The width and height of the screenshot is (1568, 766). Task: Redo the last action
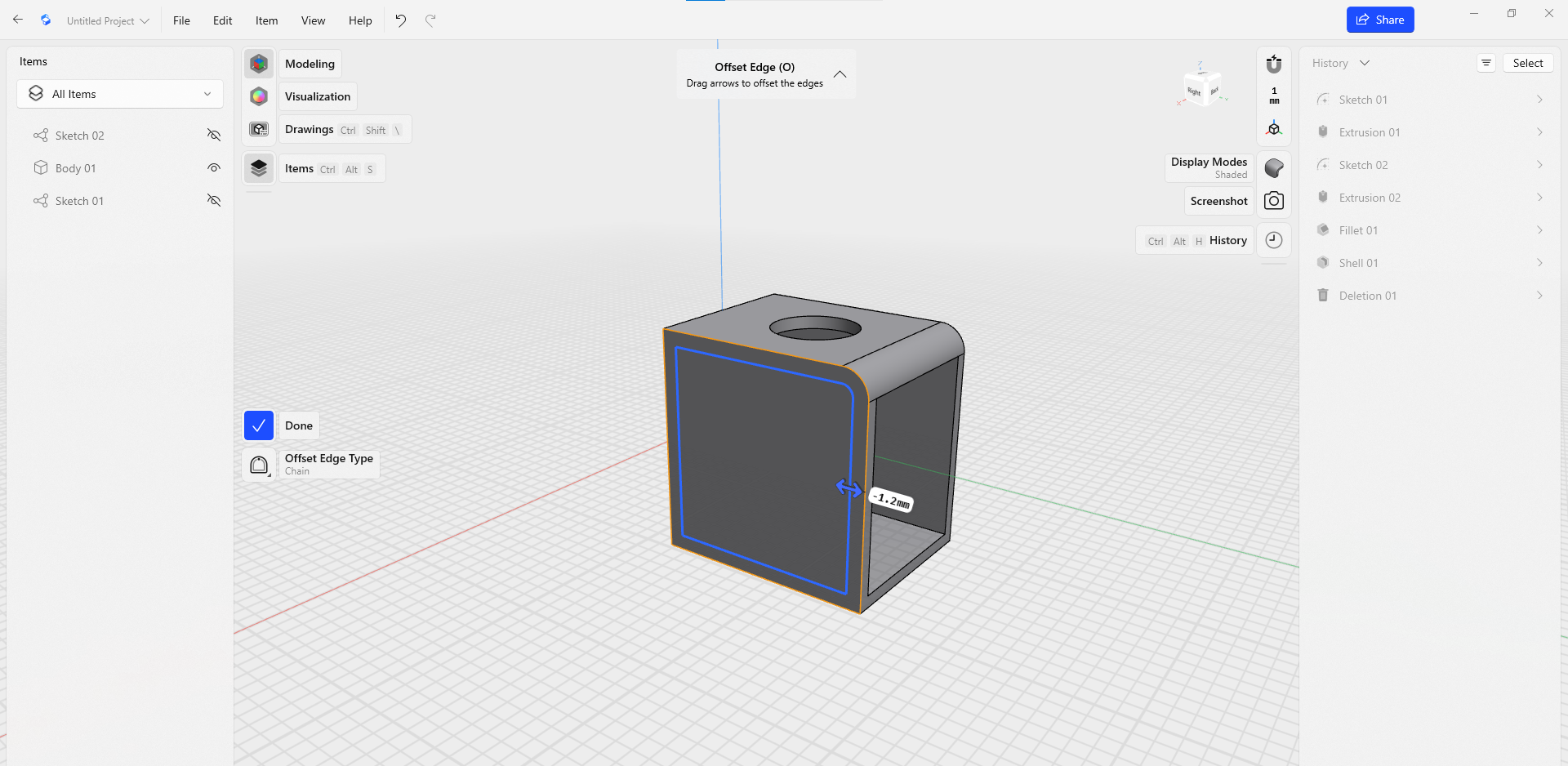coord(430,20)
